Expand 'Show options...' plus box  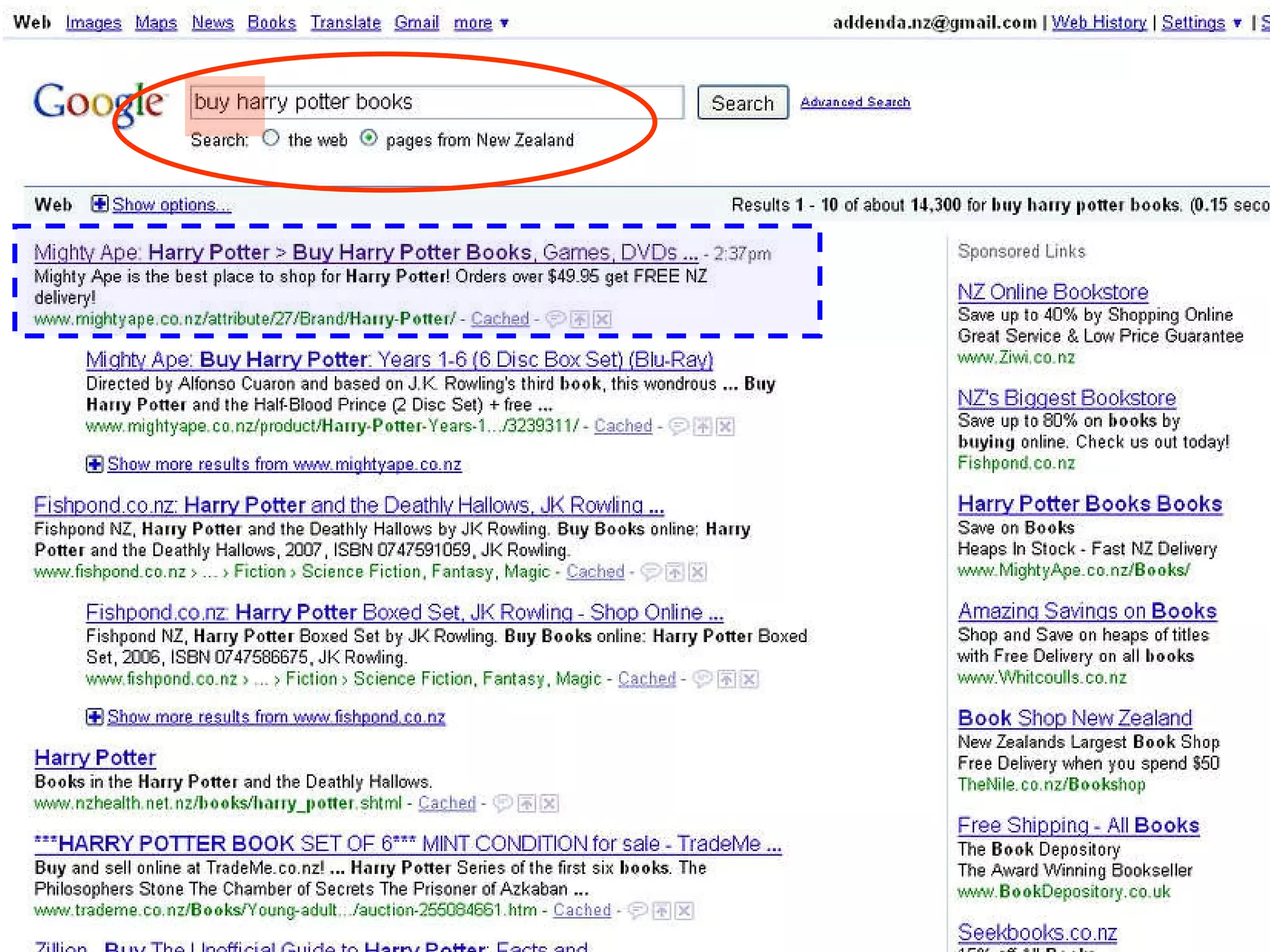tap(99, 204)
